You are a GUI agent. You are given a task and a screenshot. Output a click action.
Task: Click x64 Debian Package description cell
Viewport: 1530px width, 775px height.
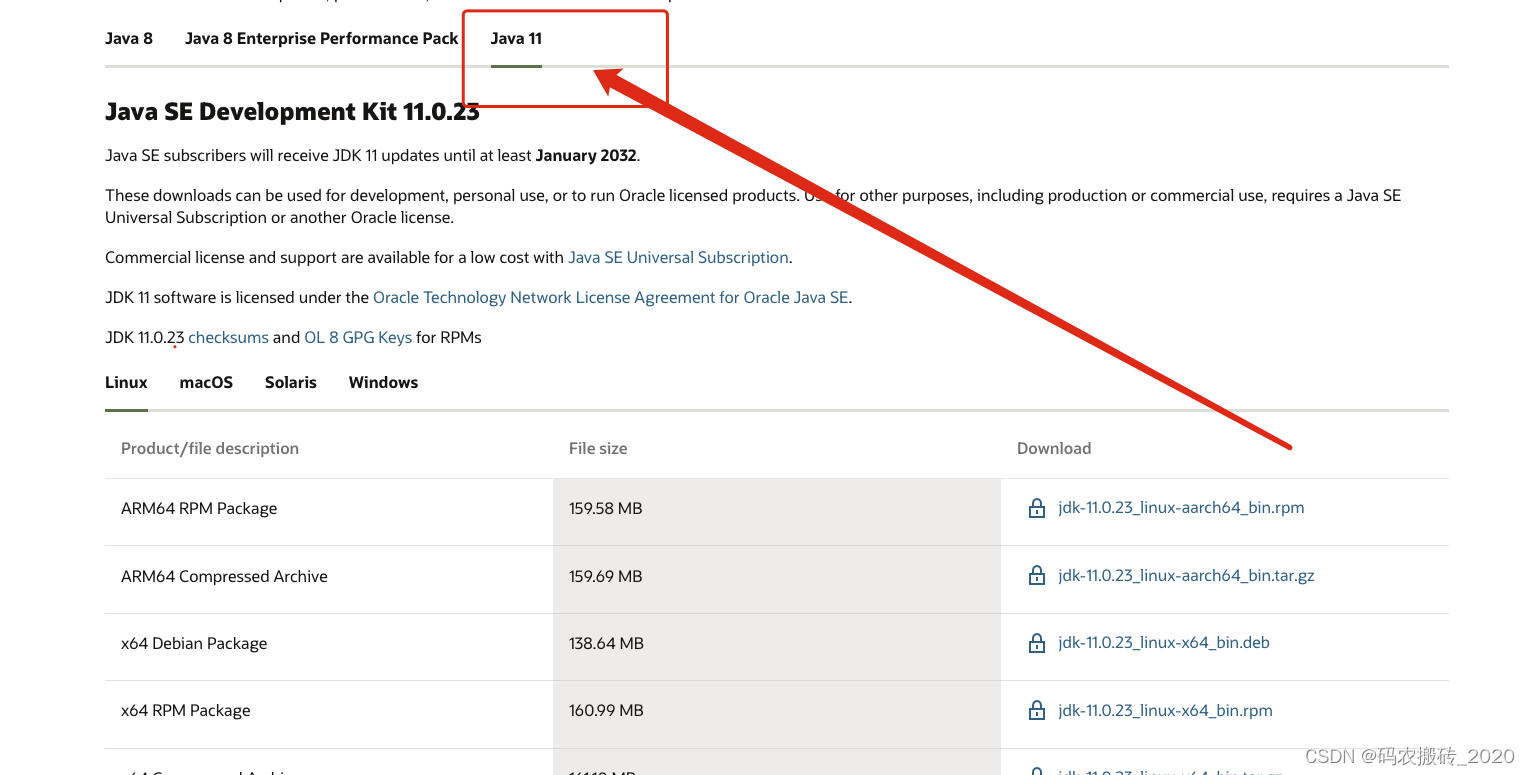point(329,647)
